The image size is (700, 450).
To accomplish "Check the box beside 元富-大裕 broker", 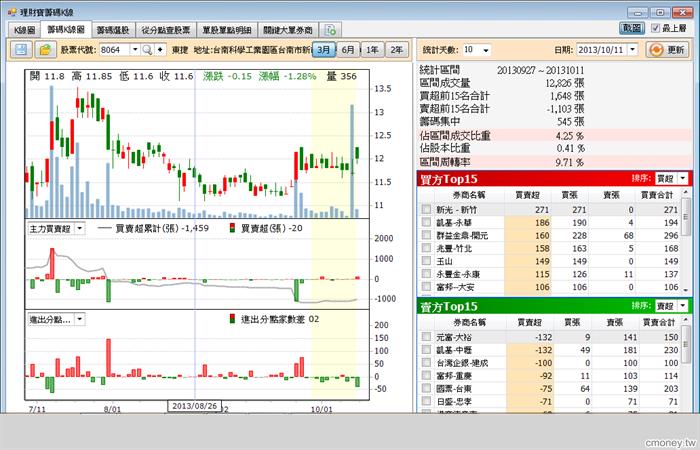I will pyautogui.click(x=426, y=337).
